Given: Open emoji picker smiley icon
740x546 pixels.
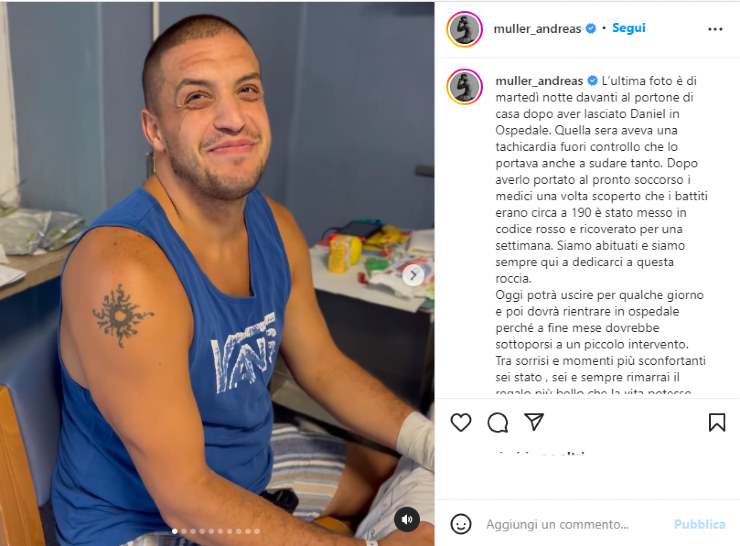Looking at the screenshot, I should (x=461, y=524).
